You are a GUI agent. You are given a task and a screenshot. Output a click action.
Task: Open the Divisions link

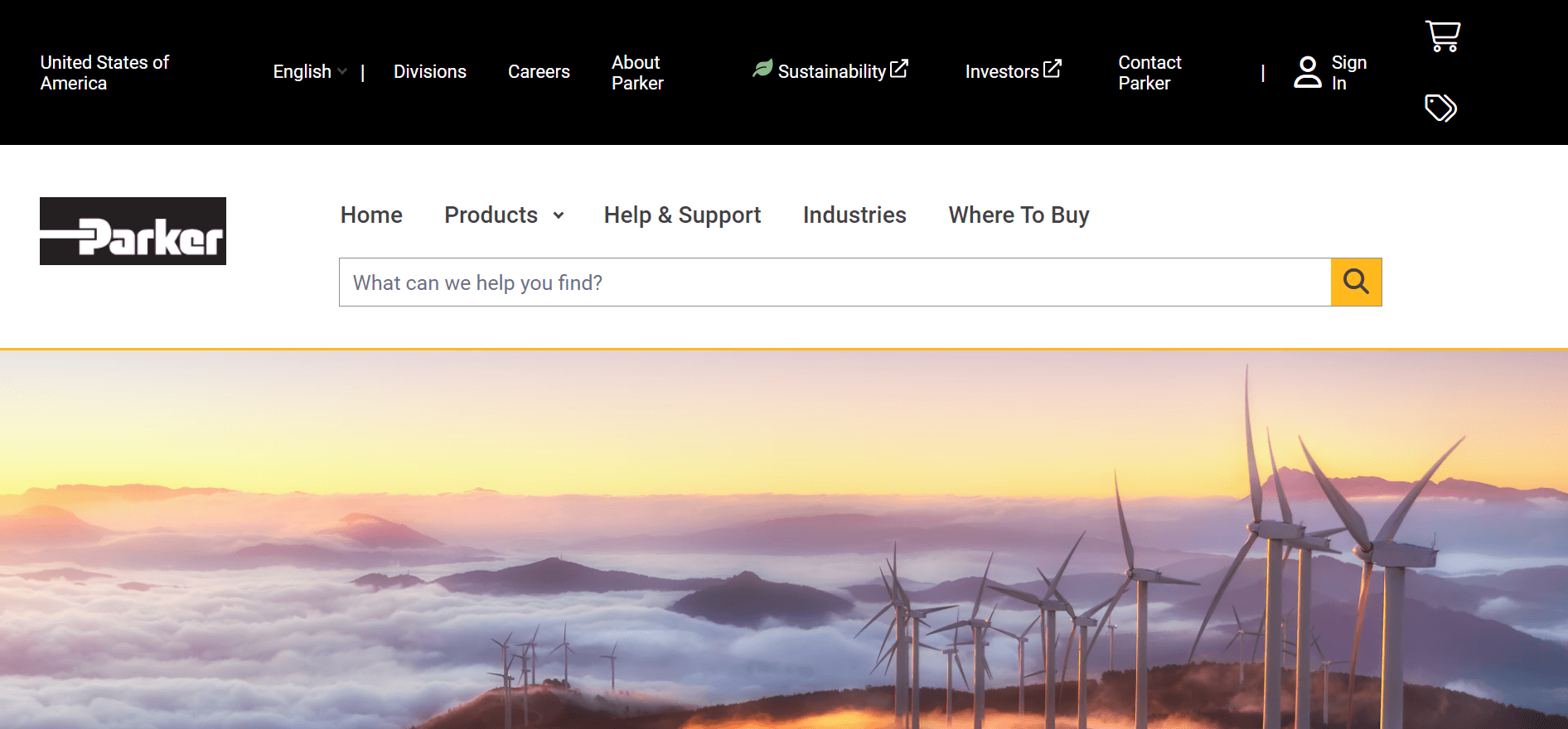[429, 72]
